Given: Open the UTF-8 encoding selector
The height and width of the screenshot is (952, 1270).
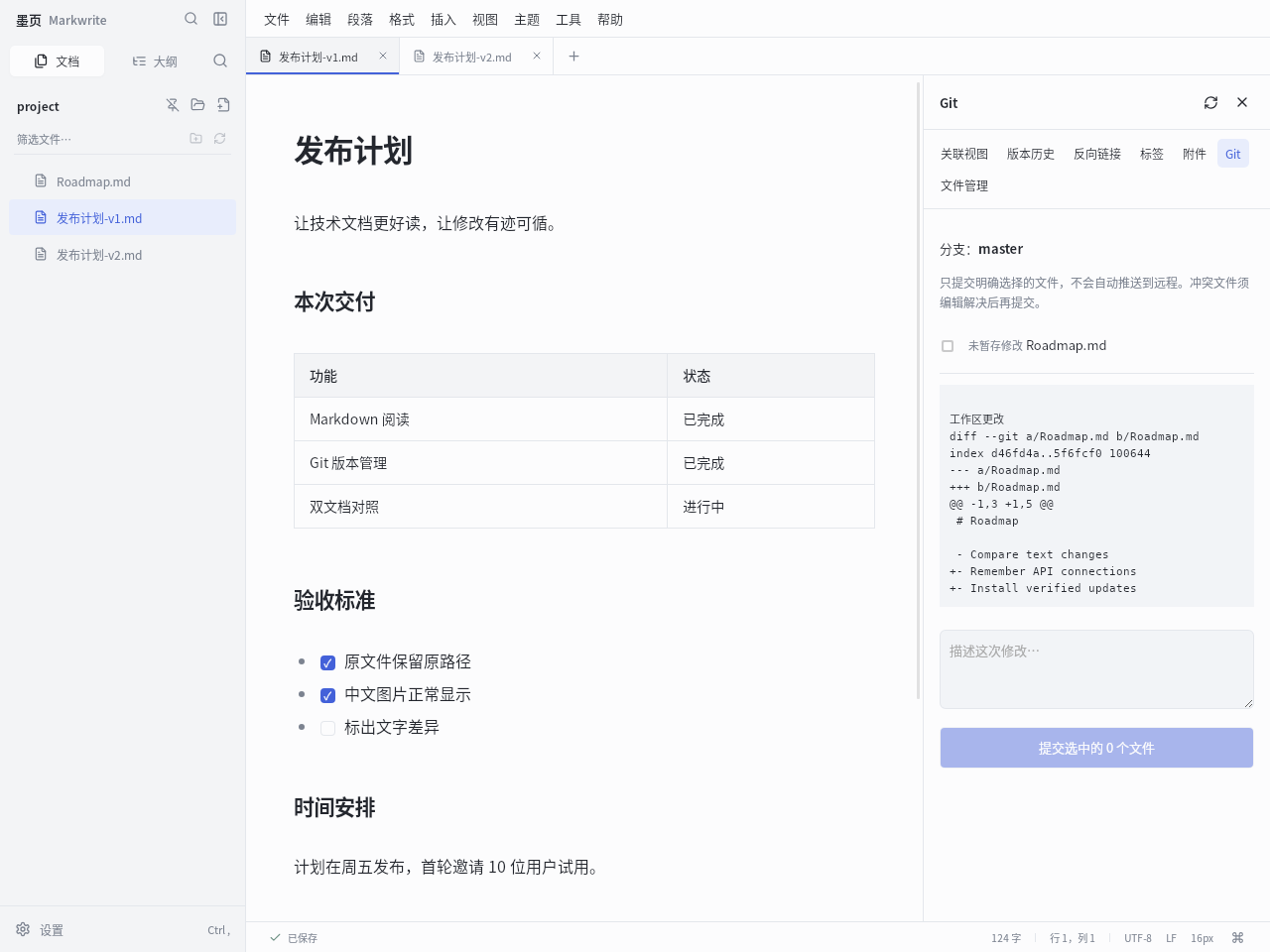Looking at the screenshot, I should tap(1138, 938).
